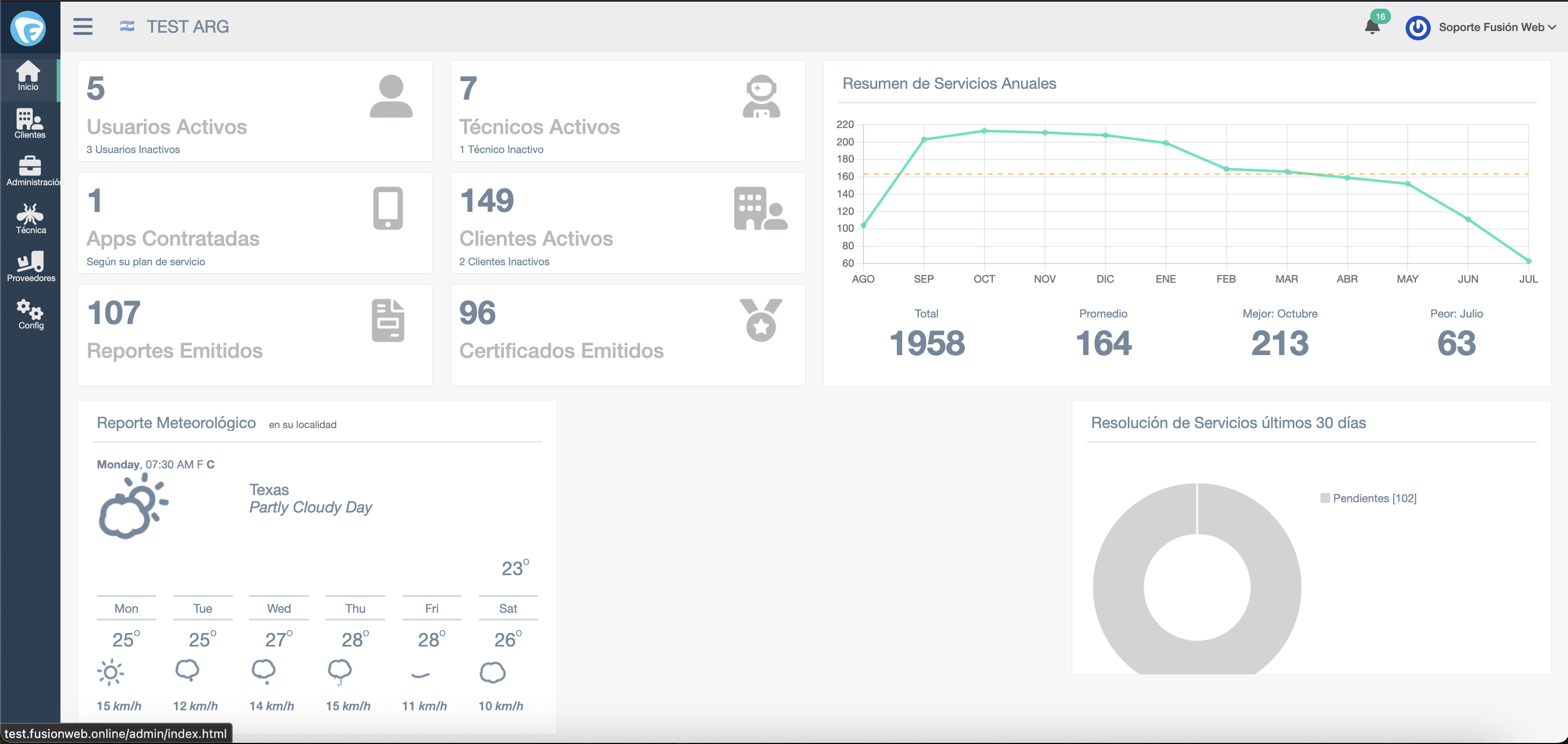Click 'Reporte Meteorológico' heading
Image resolution: width=1568 pixels, height=744 pixels.
pyautogui.click(x=176, y=423)
